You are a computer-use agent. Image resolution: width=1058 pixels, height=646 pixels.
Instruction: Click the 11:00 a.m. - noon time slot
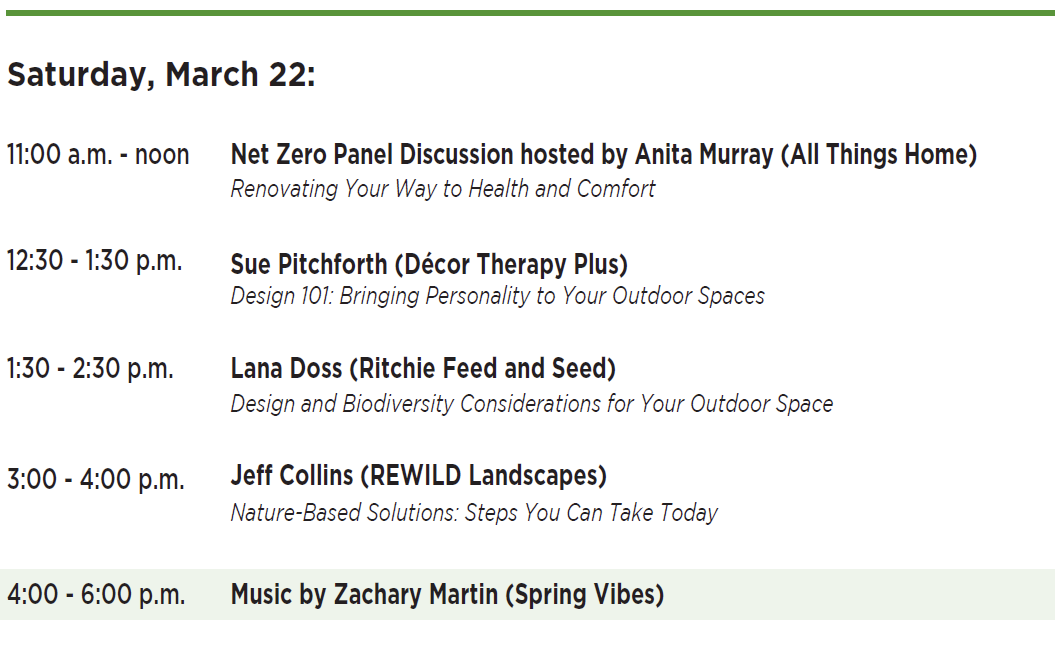coord(98,155)
